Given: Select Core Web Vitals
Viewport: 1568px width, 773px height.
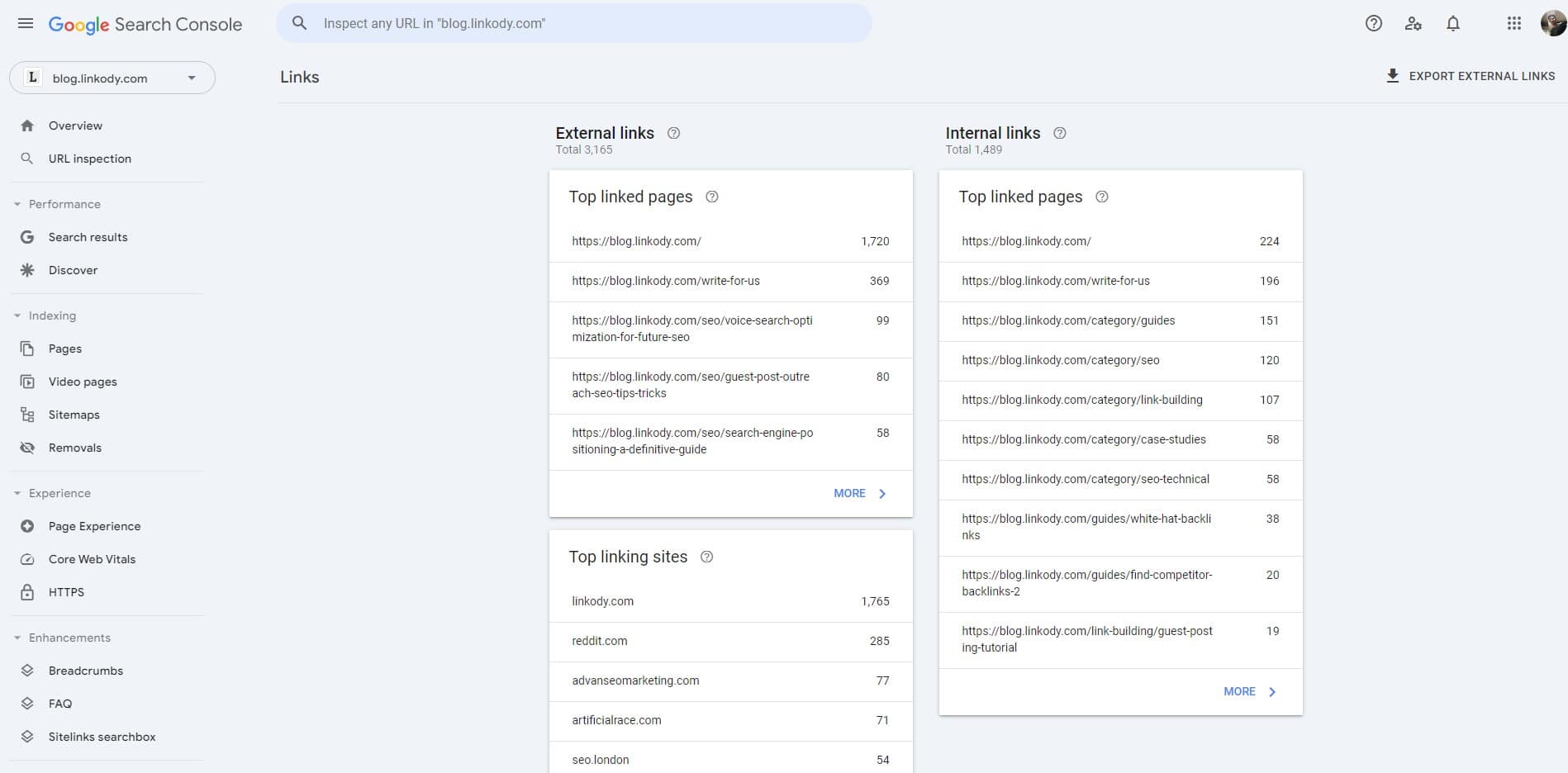Looking at the screenshot, I should [x=92, y=559].
